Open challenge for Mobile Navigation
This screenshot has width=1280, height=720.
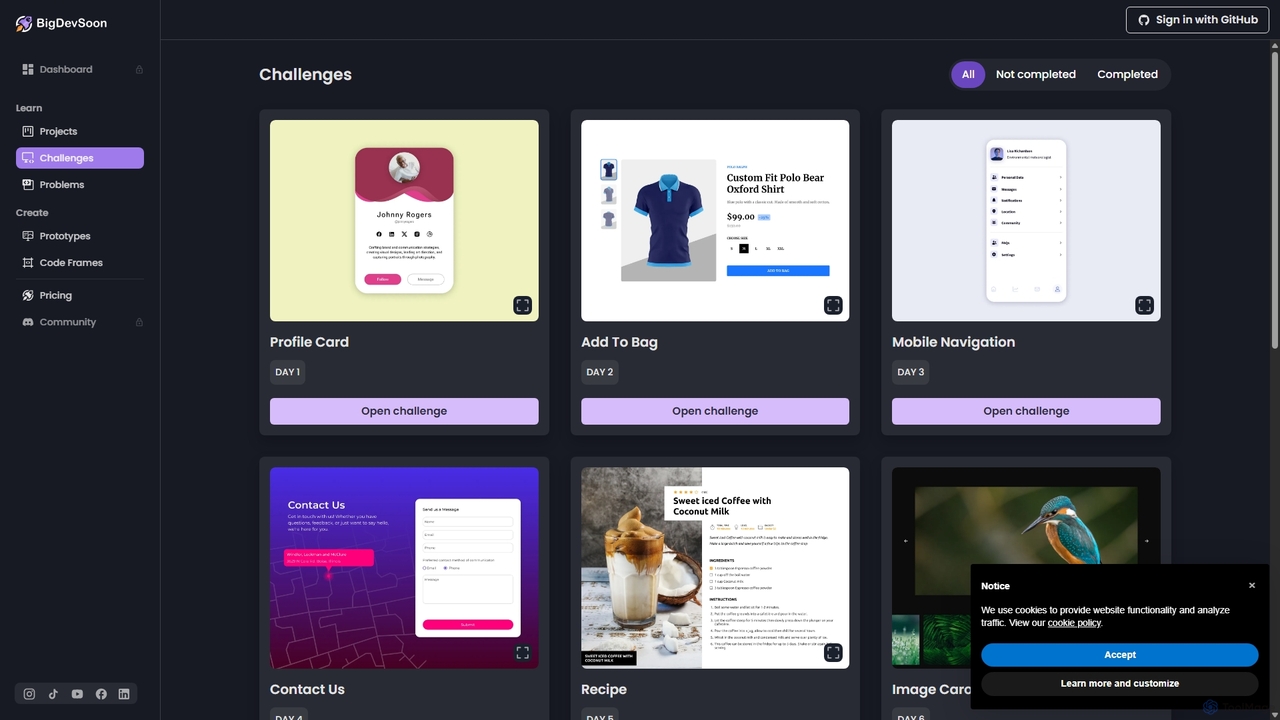pyautogui.click(x=1026, y=411)
